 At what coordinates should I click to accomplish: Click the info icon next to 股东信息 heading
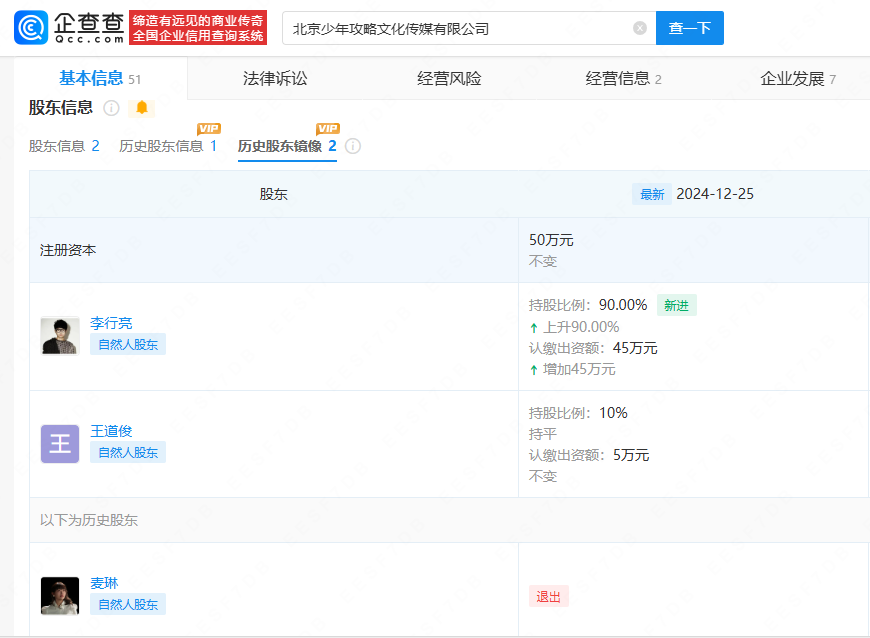click(112, 108)
